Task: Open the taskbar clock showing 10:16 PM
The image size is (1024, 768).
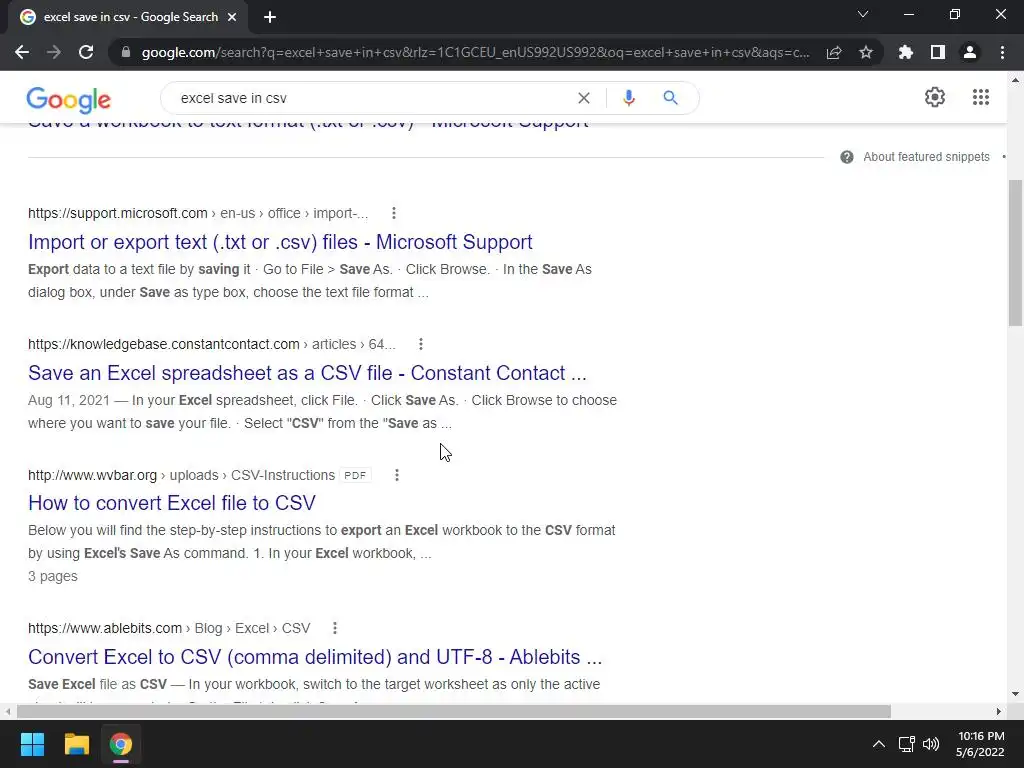Action: pyautogui.click(x=980, y=744)
